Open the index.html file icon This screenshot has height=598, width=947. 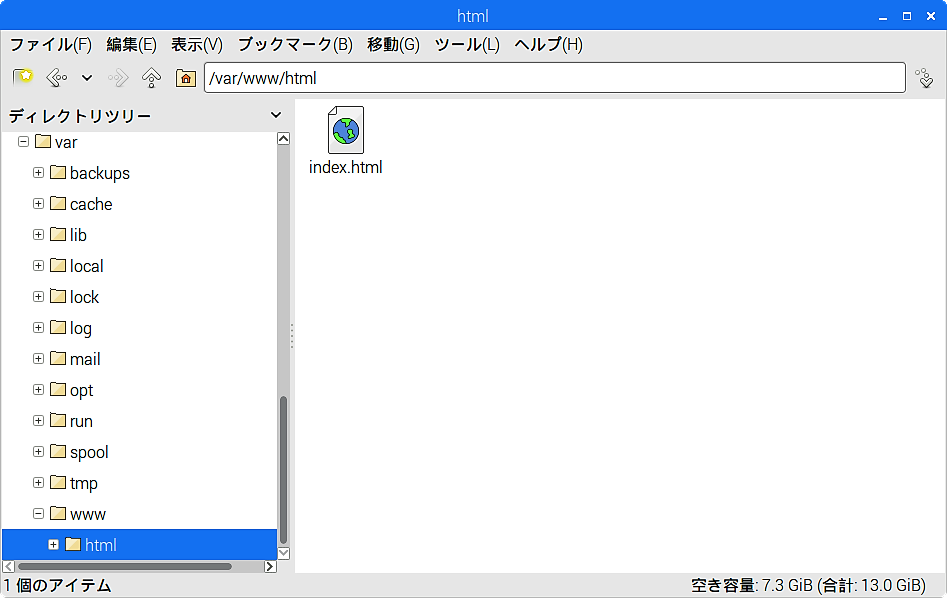[346, 130]
